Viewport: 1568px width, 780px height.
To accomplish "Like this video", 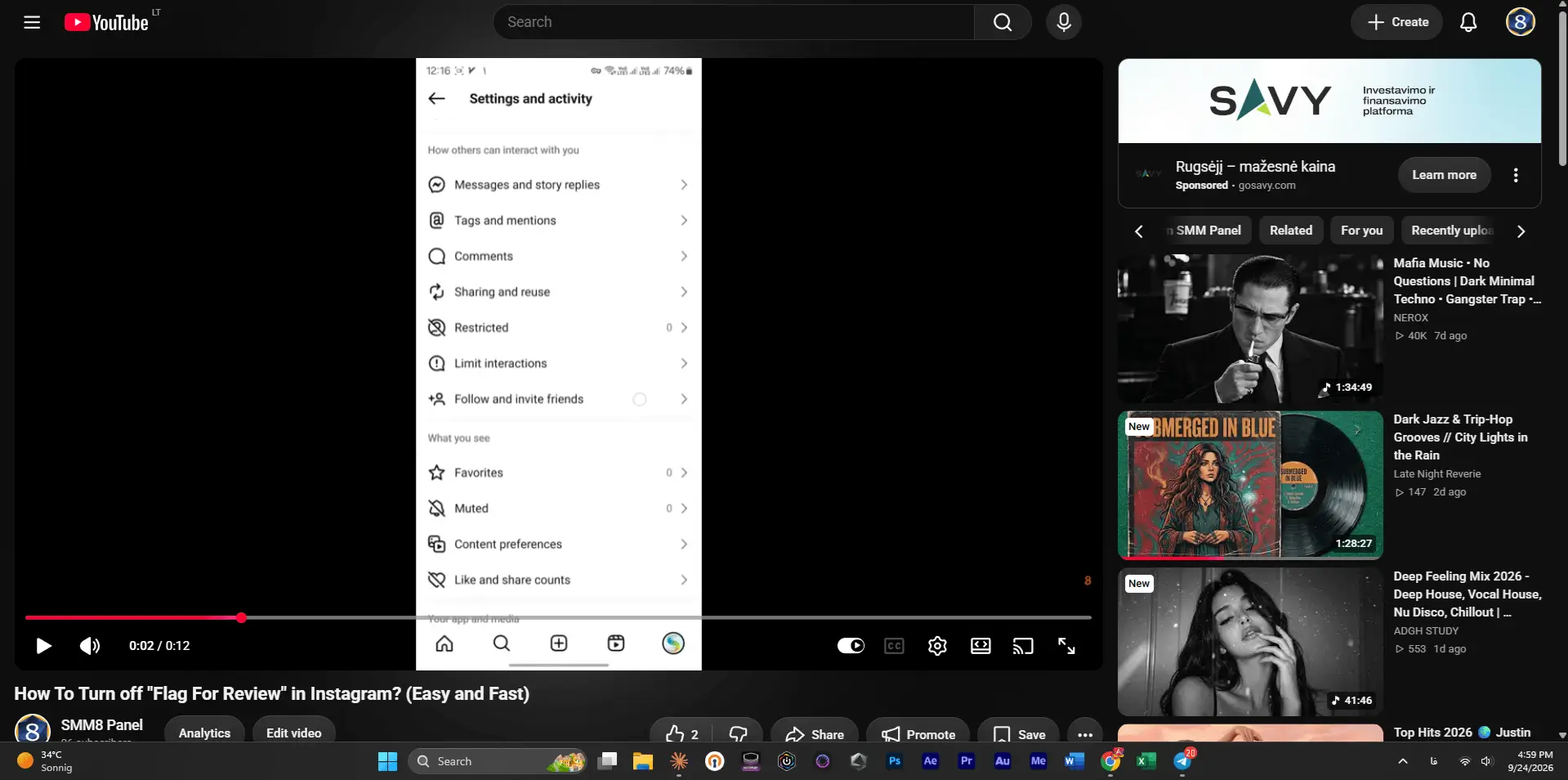I will [x=681, y=733].
